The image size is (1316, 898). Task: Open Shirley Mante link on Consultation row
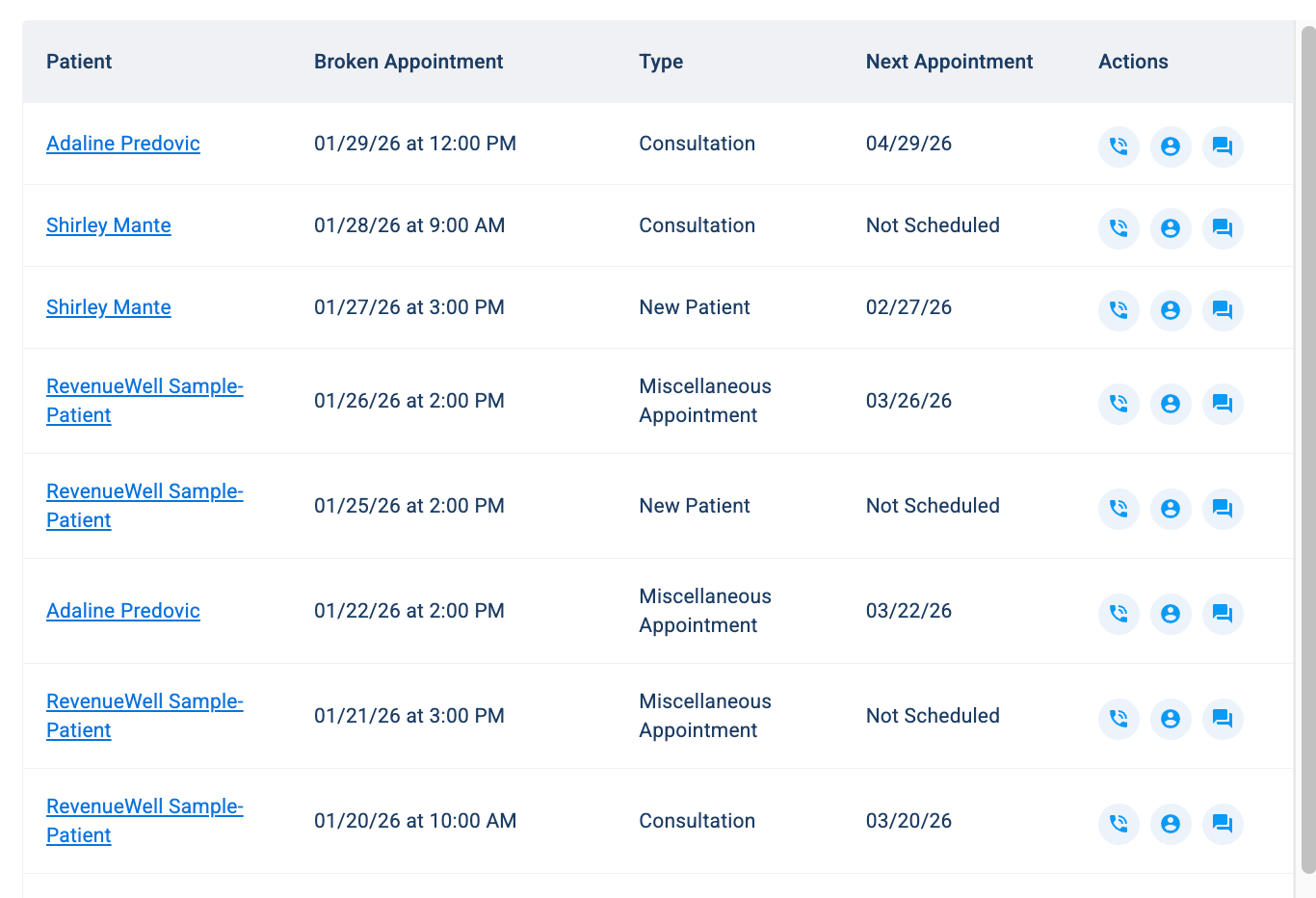pyautogui.click(x=109, y=225)
